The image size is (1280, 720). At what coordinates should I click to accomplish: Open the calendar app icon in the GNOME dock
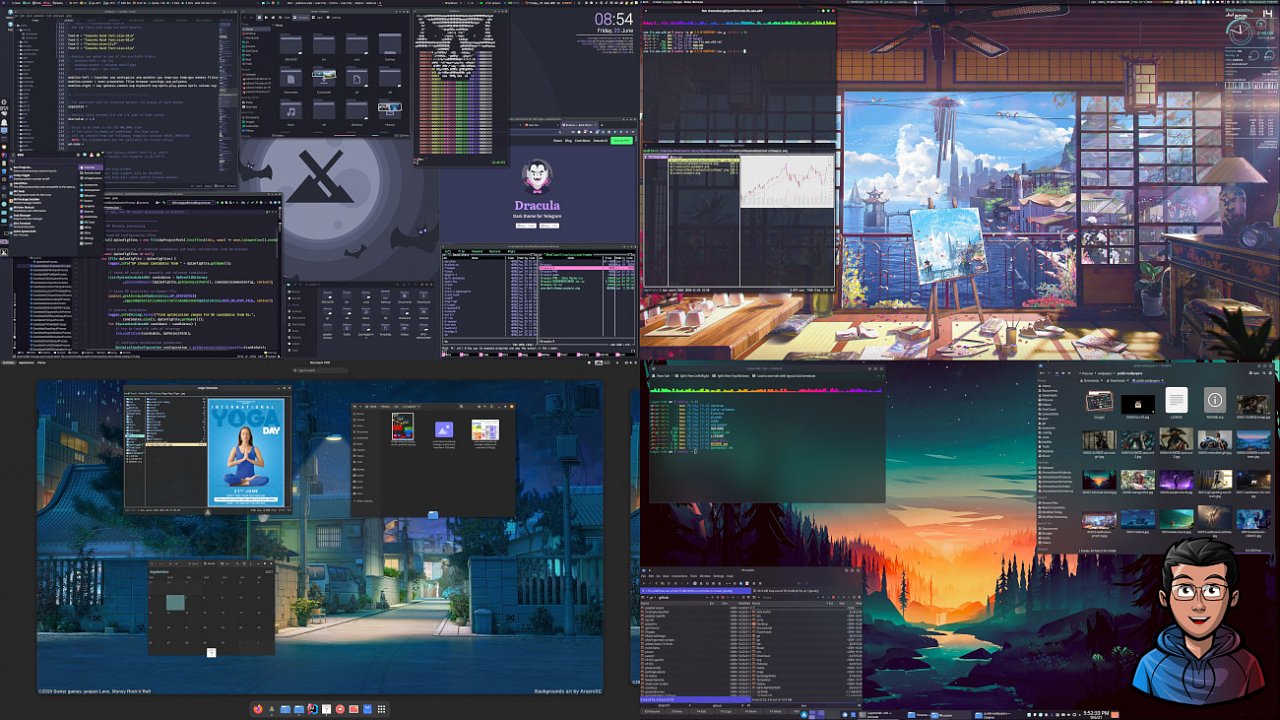pyautogui.click(x=326, y=709)
